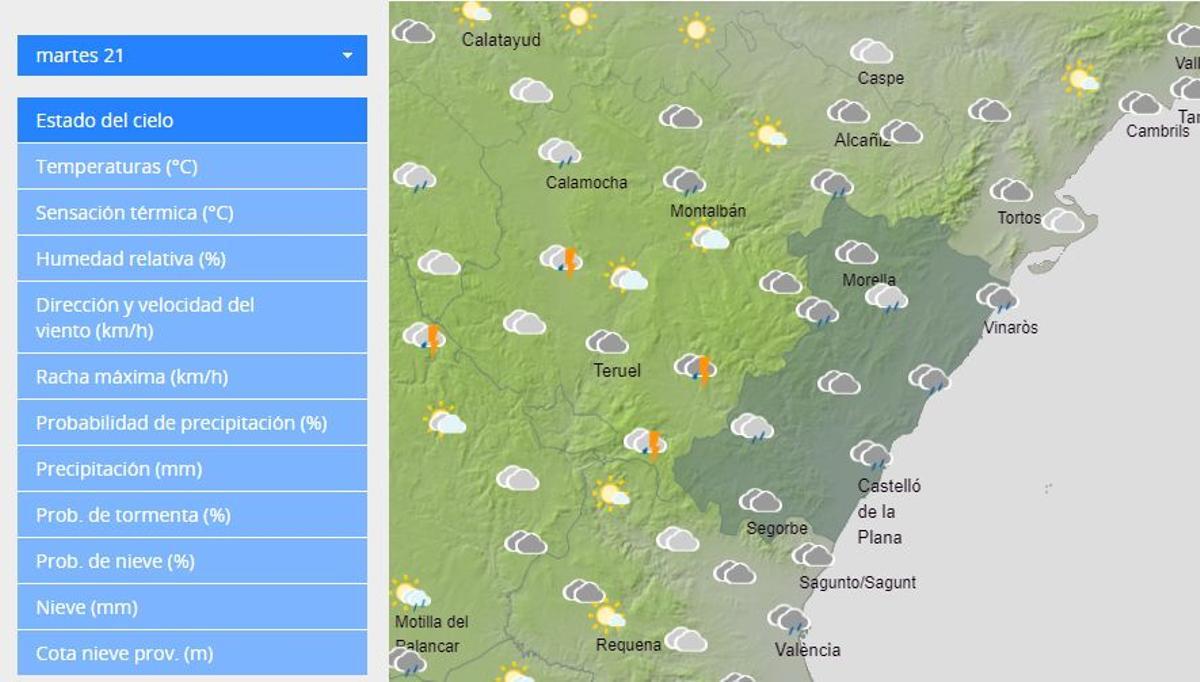Open the 'martes 21' day selector dropdown

point(190,56)
